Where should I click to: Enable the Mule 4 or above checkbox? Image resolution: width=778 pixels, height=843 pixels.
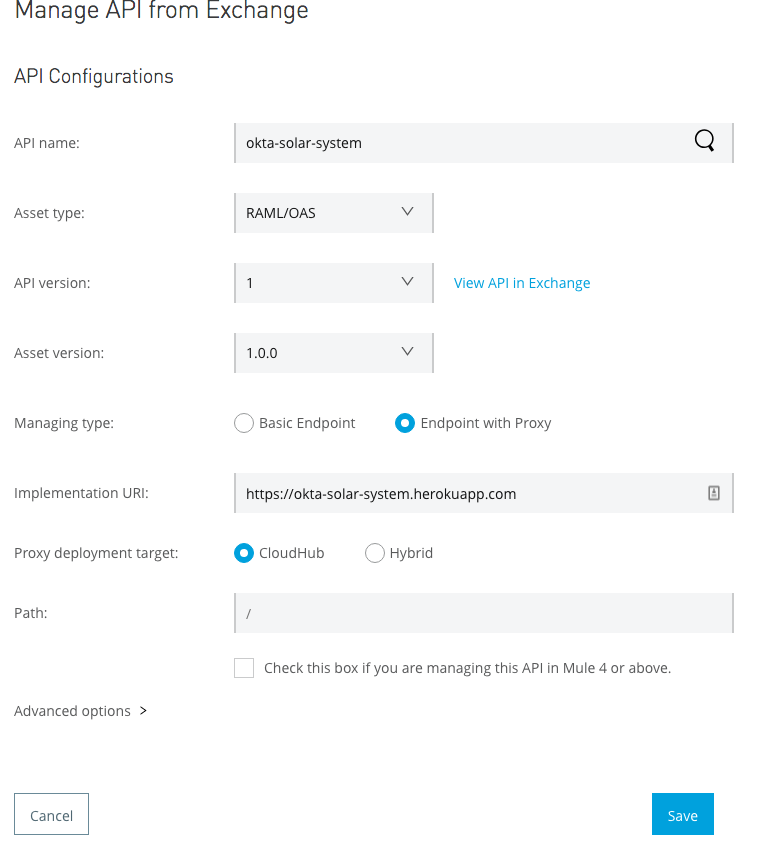(244, 668)
